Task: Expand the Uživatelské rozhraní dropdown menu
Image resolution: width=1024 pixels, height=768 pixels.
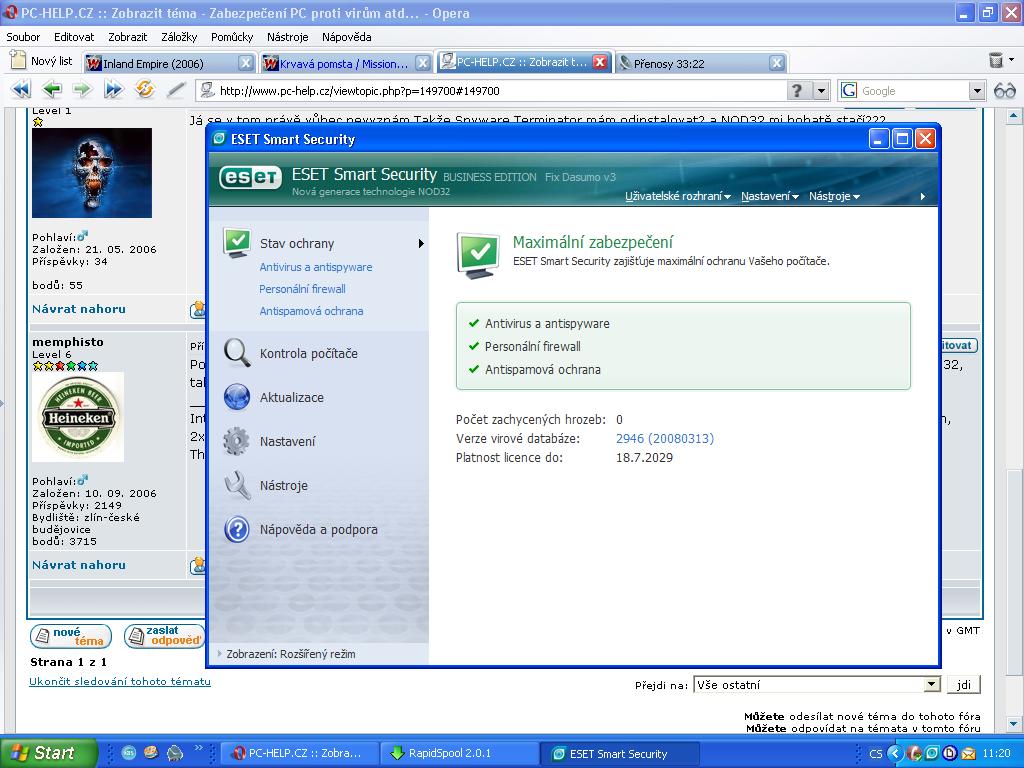Action: (677, 196)
